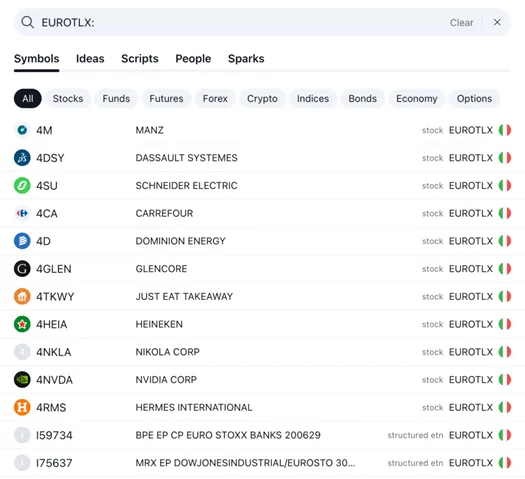Filter results by Stocks
The image size is (525, 479).
(x=68, y=98)
